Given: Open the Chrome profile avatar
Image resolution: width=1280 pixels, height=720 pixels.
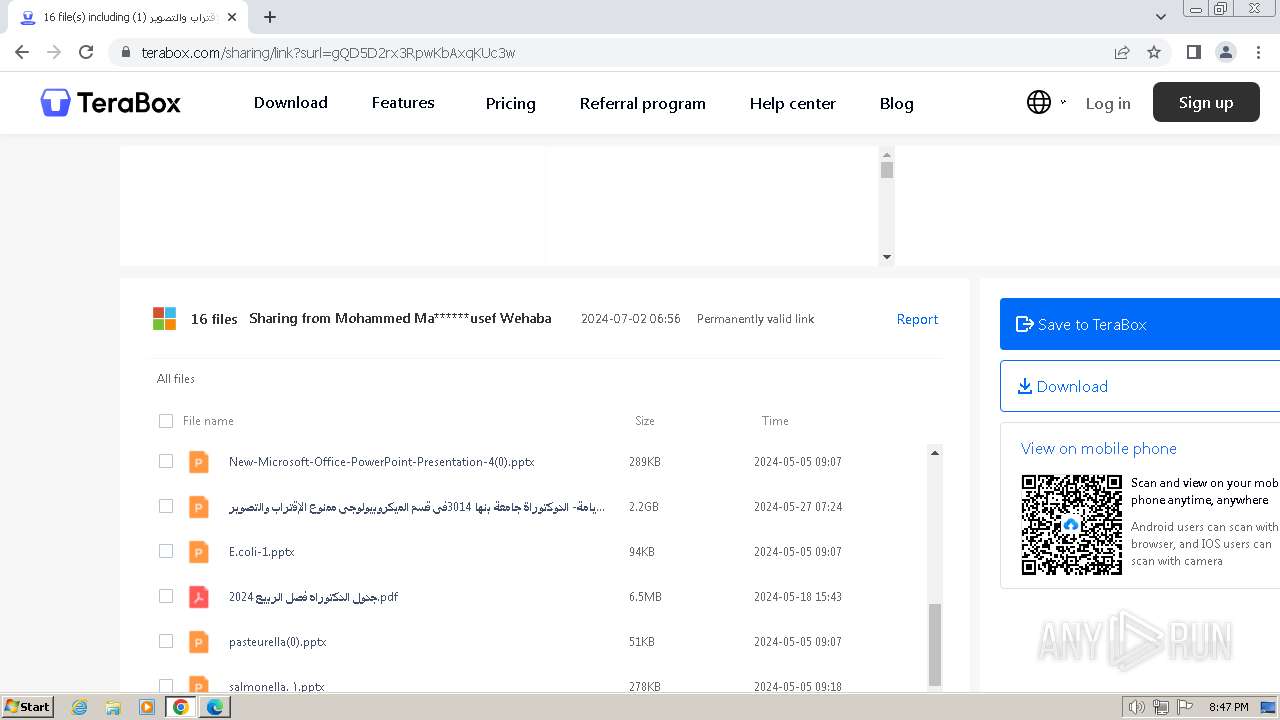Looking at the screenshot, I should click(x=1225, y=52).
